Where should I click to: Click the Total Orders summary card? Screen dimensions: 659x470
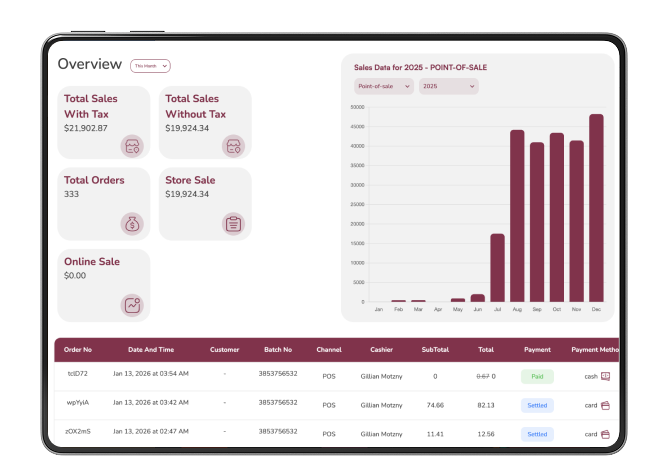coord(104,204)
